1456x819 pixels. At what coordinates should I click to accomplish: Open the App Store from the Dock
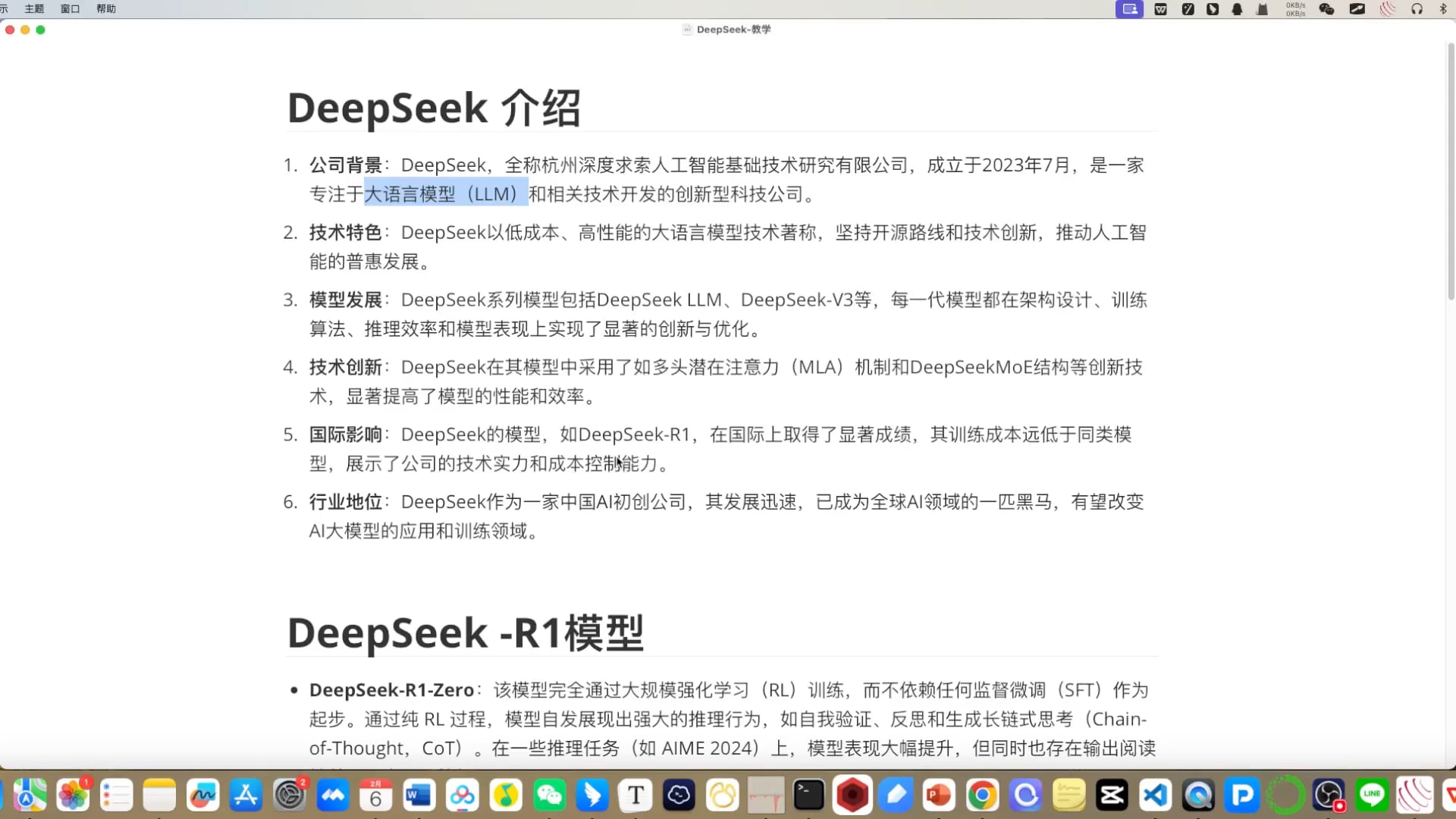245,795
